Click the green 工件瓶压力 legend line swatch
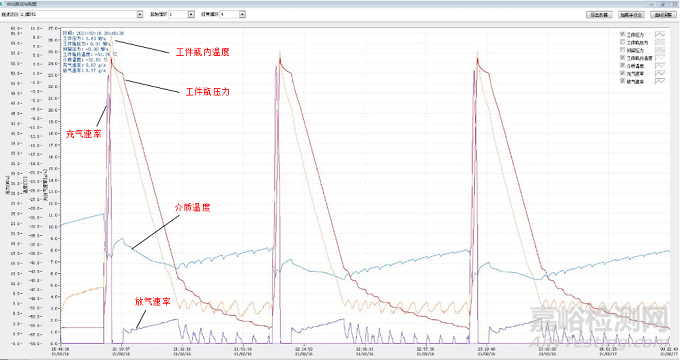The height and width of the screenshot is (360, 680). [x=659, y=42]
